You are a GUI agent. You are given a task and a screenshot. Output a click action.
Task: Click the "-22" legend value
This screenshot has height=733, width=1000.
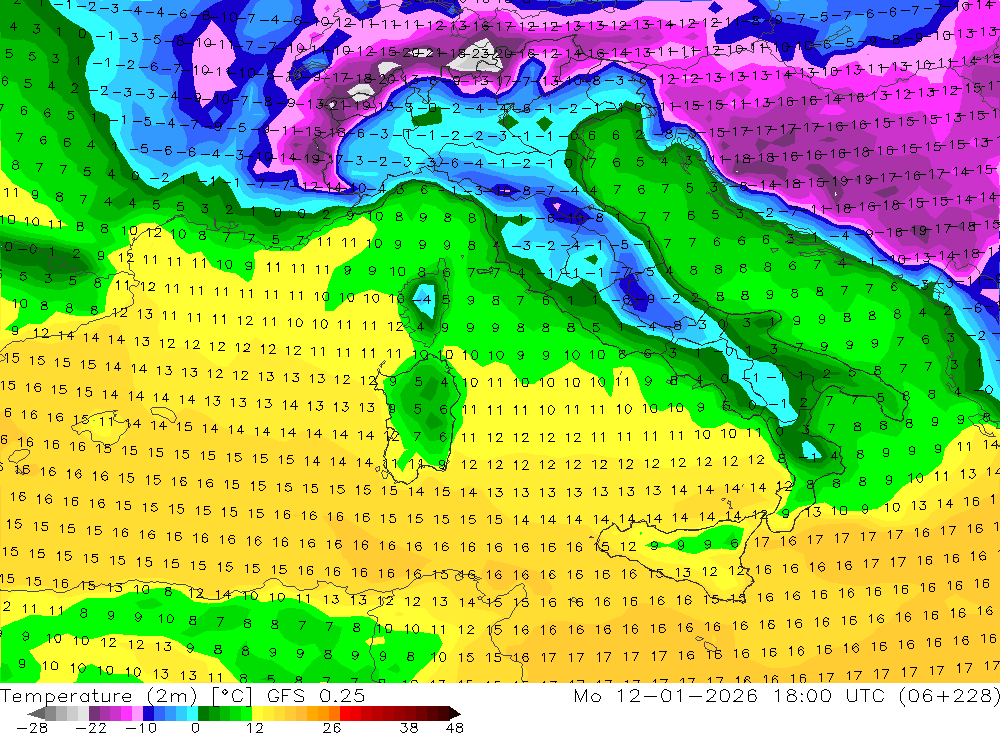point(91,727)
